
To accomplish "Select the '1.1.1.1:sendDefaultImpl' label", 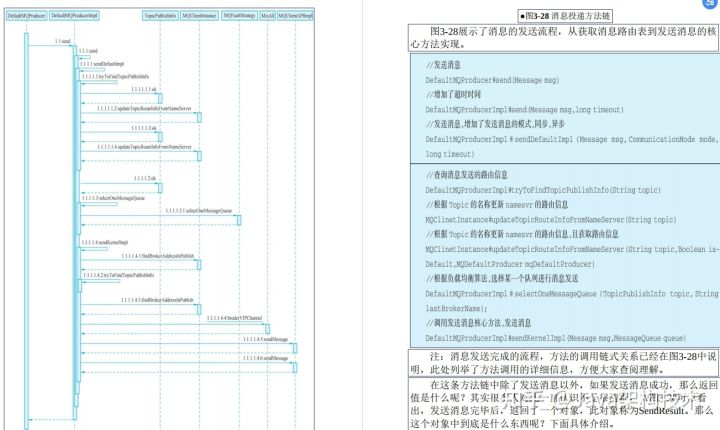I will 102,64.
